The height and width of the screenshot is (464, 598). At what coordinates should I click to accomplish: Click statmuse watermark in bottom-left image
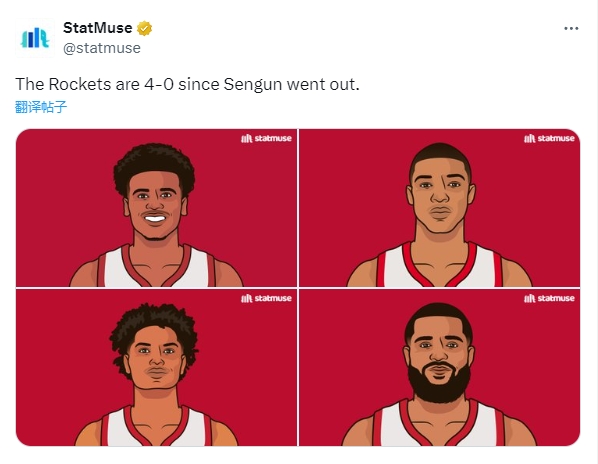click(266, 298)
